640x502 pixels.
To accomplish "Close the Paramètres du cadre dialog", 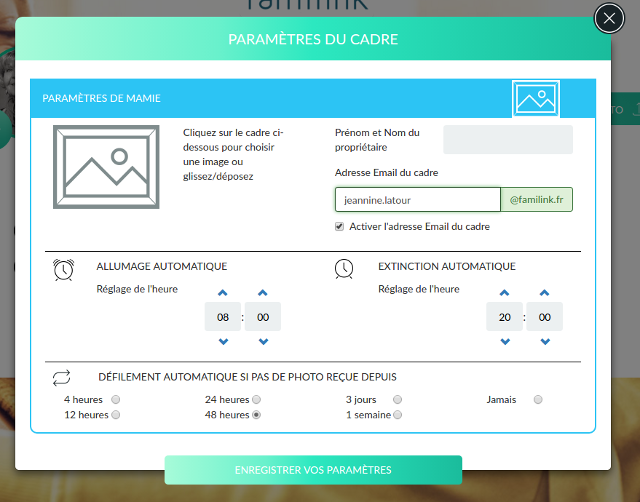I will click(609, 18).
